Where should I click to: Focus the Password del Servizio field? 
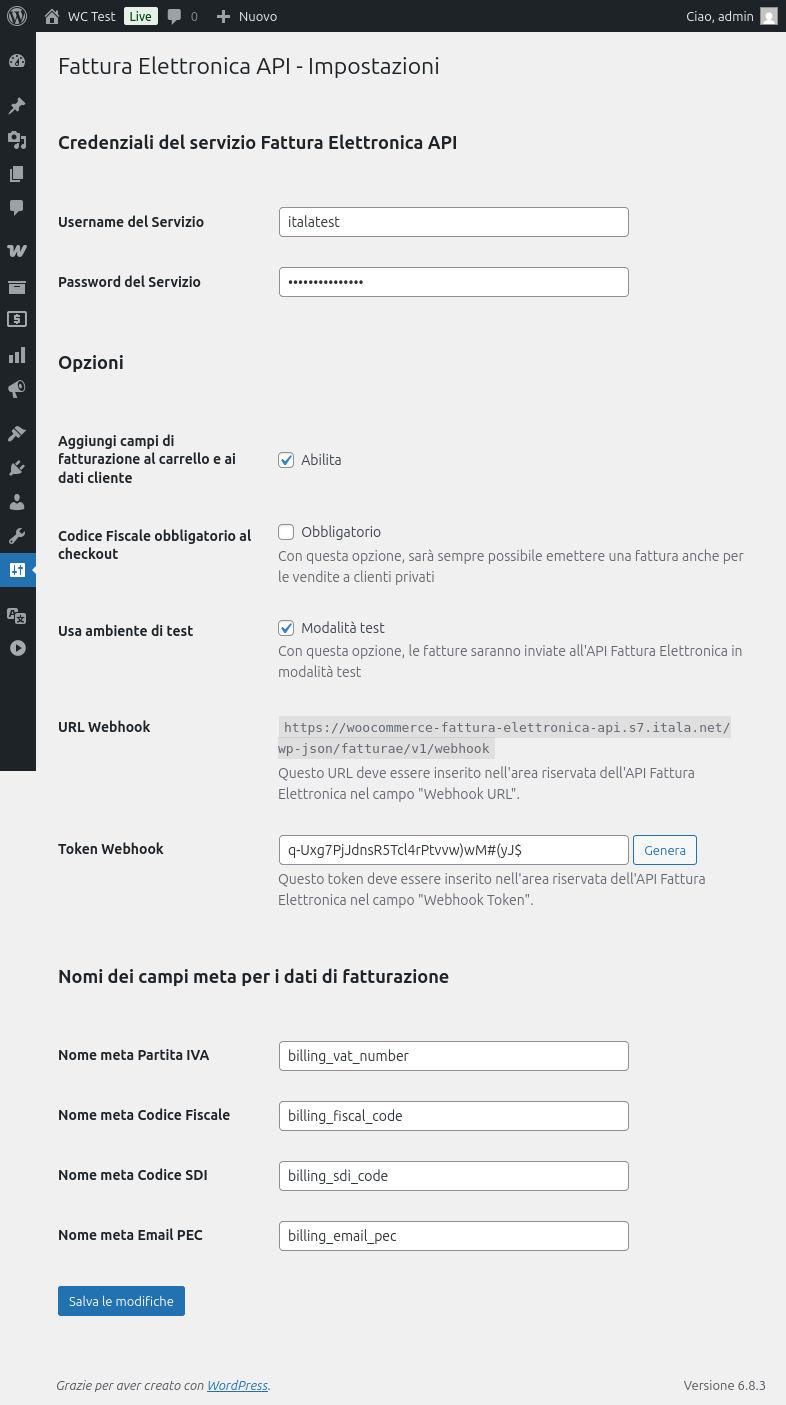point(453,282)
